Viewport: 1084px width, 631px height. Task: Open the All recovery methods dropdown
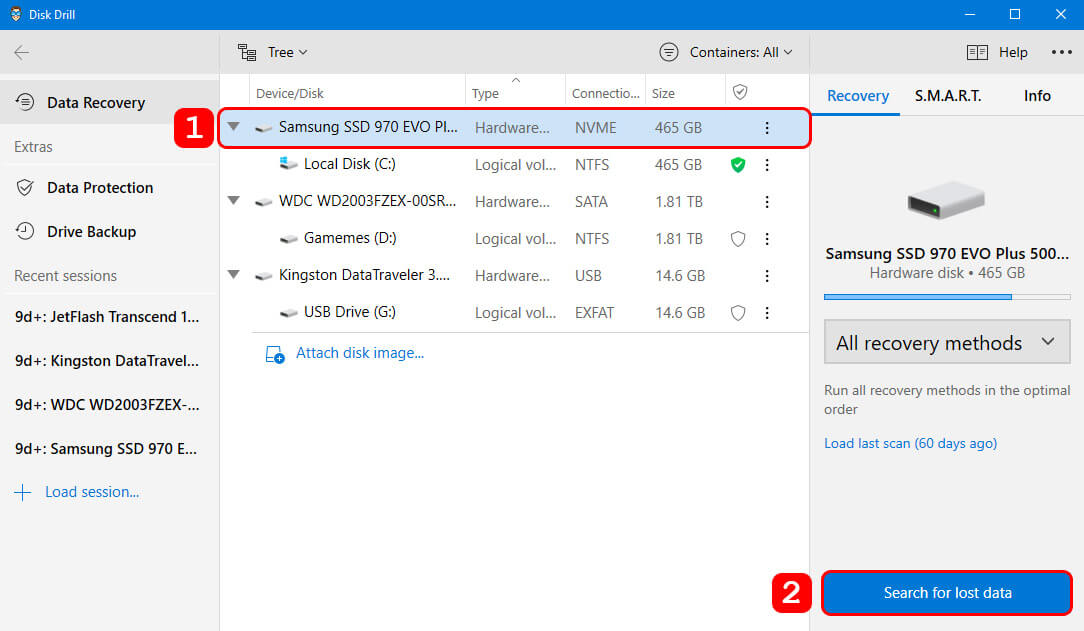(946, 341)
